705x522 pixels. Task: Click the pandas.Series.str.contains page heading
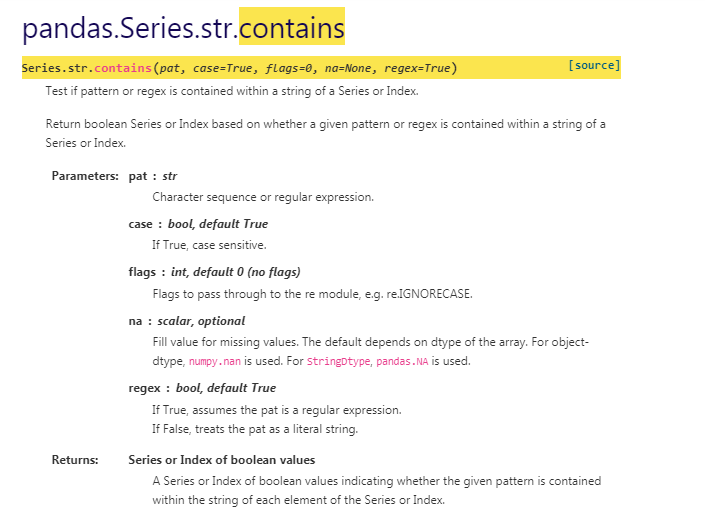(183, 27)
